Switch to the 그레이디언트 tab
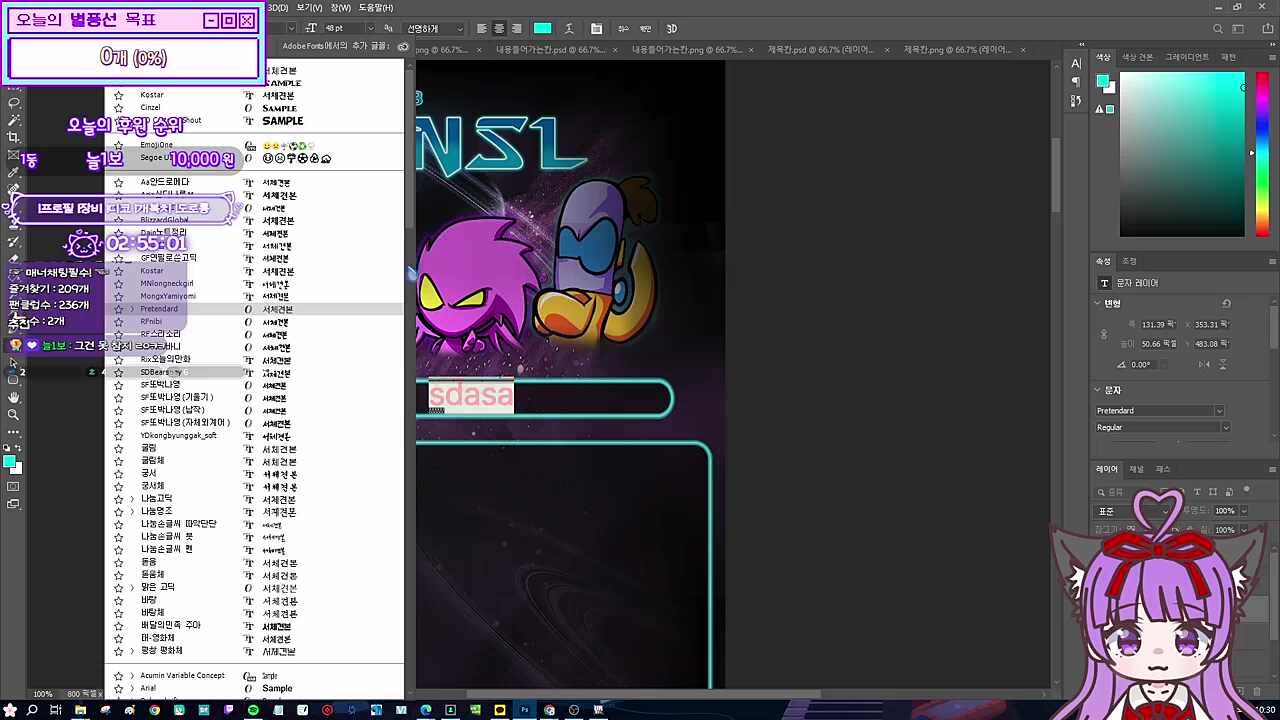Screen dimensions: 1280x720 [1187, 57]
